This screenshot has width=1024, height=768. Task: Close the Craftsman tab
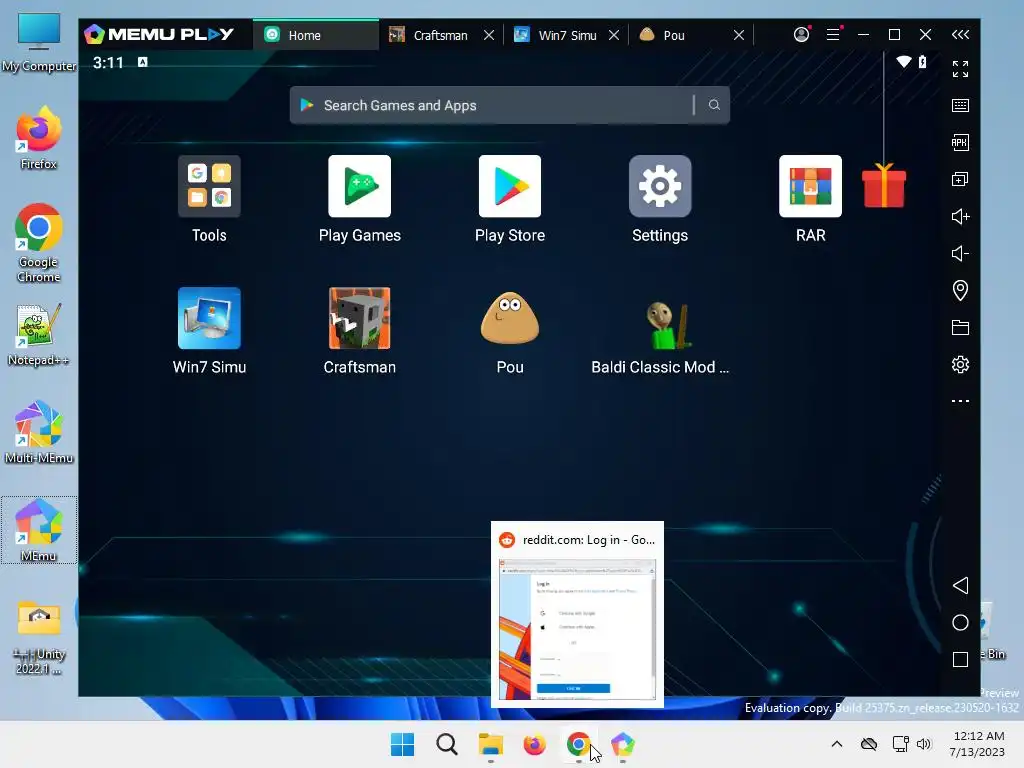point(488,35)
